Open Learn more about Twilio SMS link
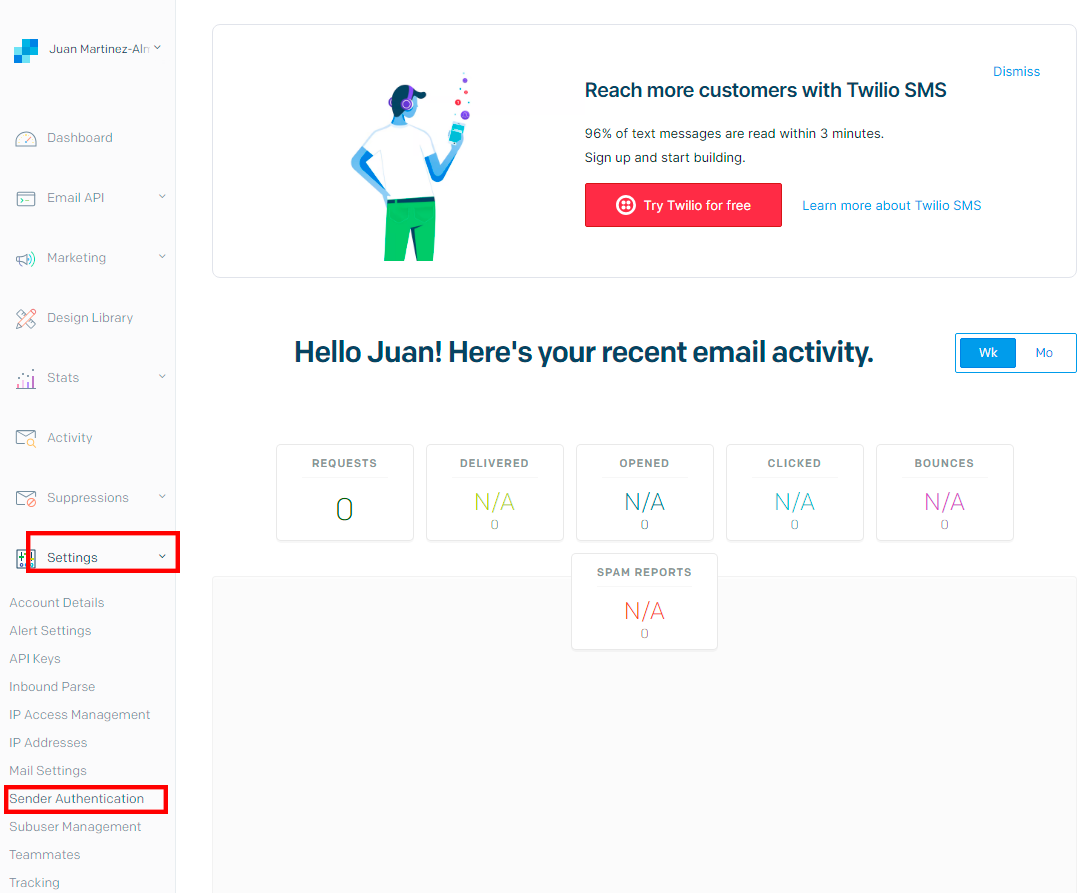This screenshot has width=1087, height=893. (891, 206)
